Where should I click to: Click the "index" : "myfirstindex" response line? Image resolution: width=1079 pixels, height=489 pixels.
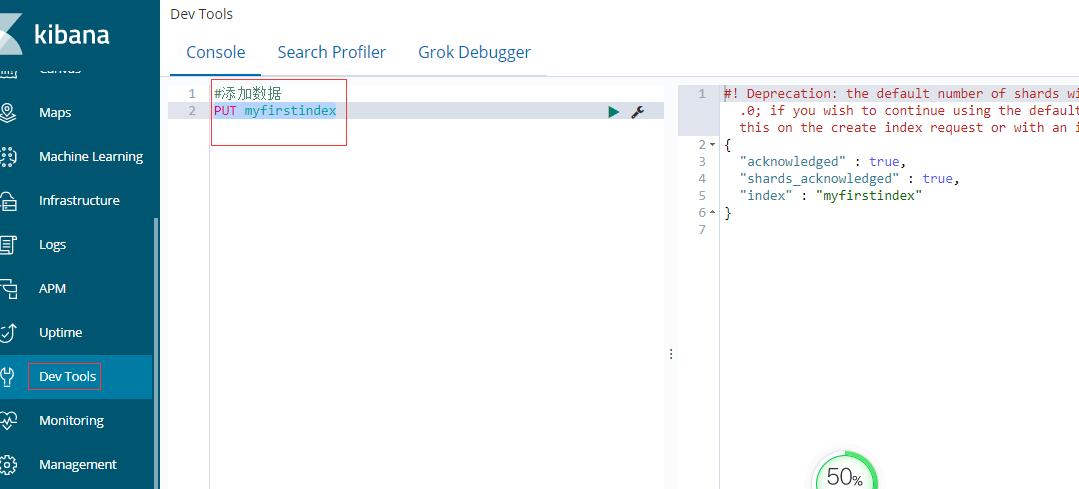(831, 195)
